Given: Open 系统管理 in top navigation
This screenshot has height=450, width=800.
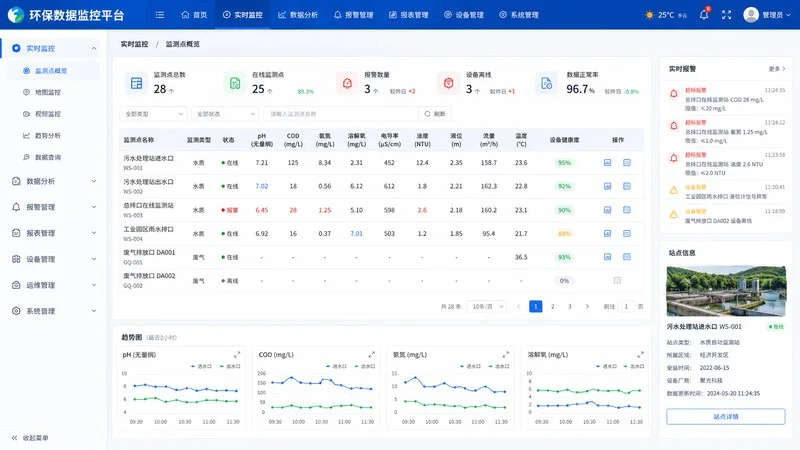Looking at the screenshot, I should [519, 15].
